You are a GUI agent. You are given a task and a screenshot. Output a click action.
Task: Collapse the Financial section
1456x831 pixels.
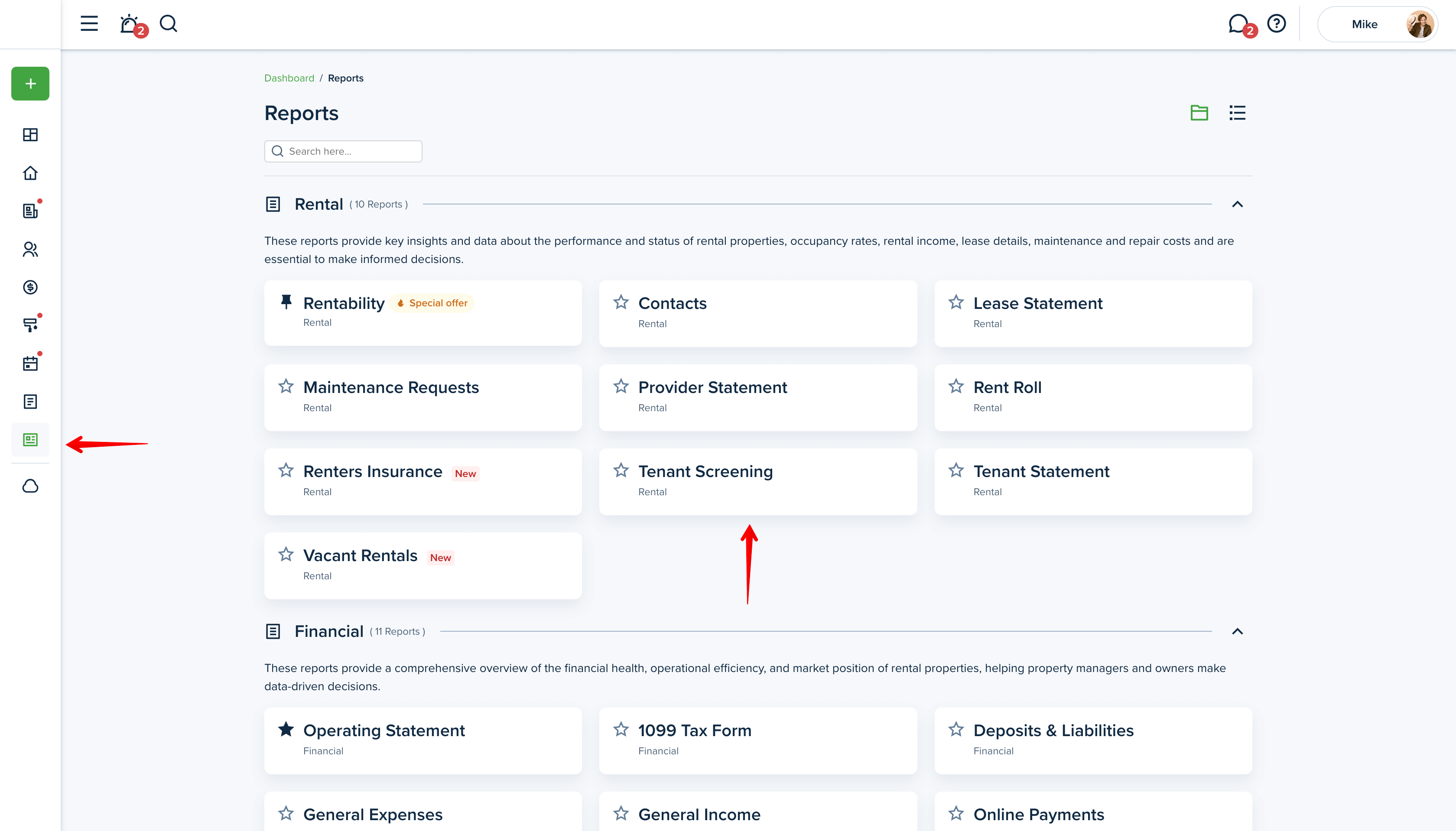(x=1237, y=631)
